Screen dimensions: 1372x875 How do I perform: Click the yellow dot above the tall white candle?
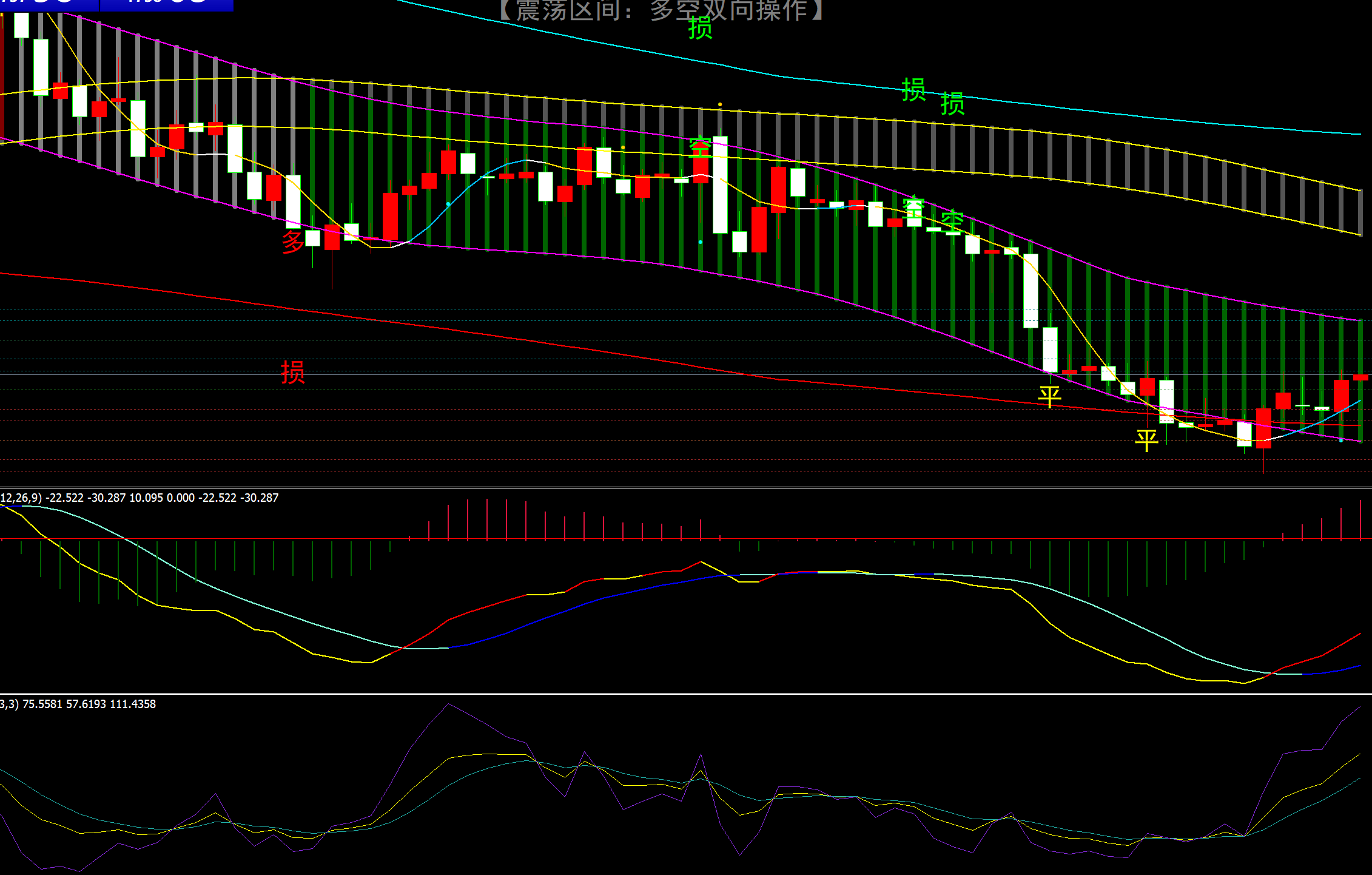[720, 104]
